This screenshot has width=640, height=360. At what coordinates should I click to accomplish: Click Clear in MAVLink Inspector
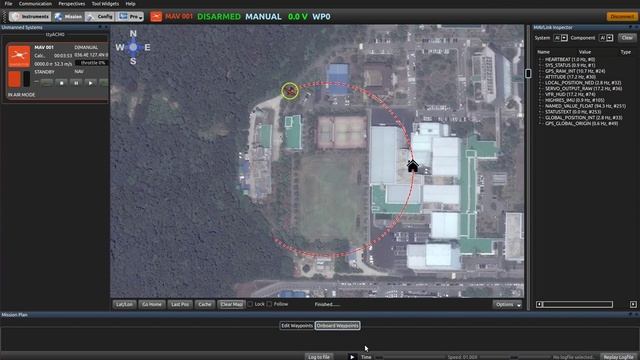627,38
